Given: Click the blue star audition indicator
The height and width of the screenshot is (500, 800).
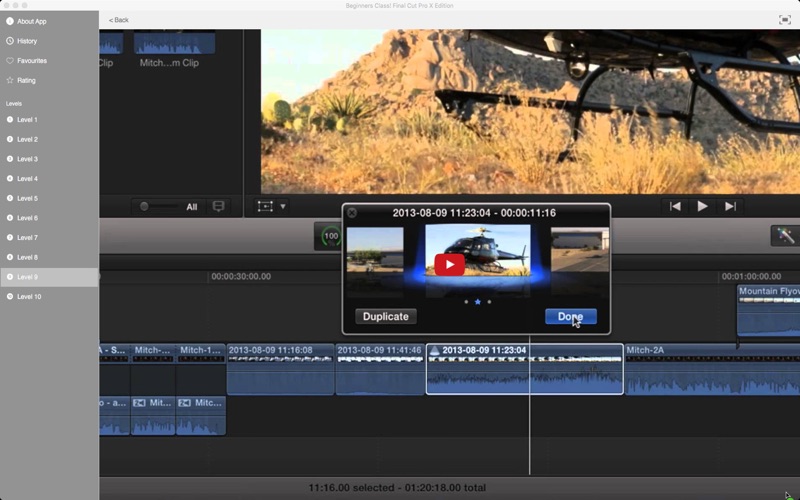Looking at the screenshot, I should click(x=478, y=302).
